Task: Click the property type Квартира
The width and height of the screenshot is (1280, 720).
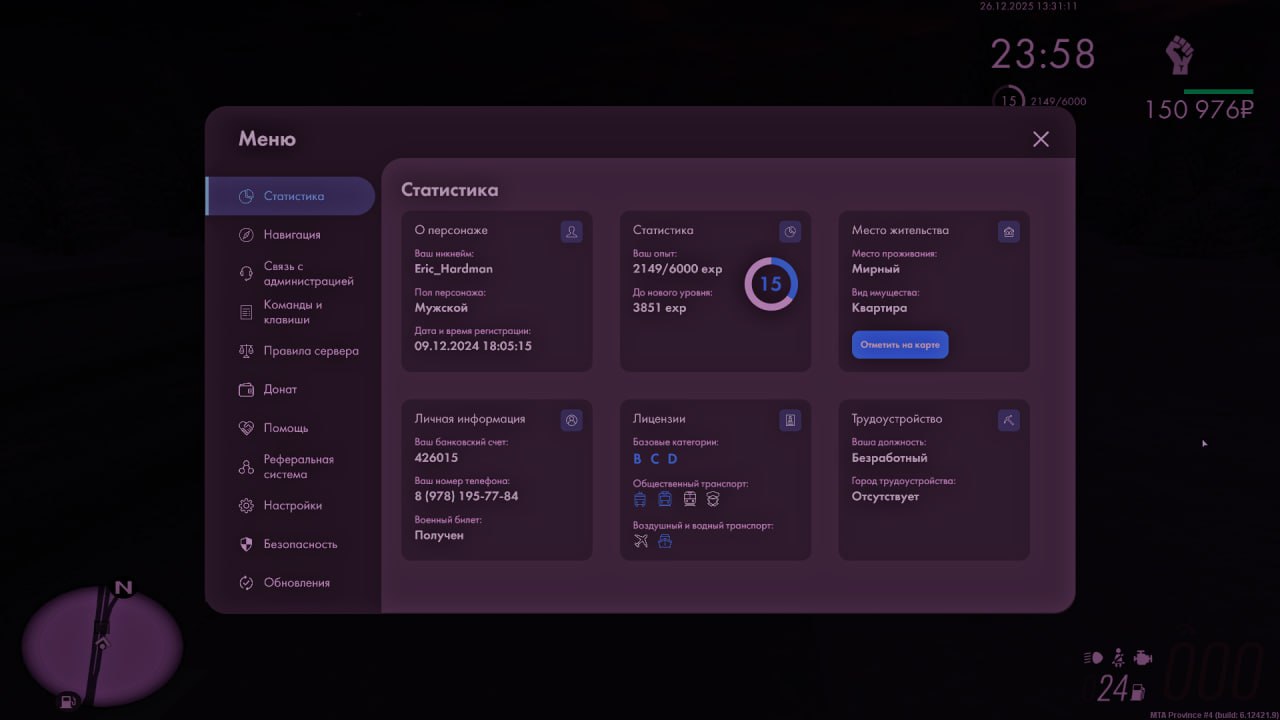Action: (880, 308)
